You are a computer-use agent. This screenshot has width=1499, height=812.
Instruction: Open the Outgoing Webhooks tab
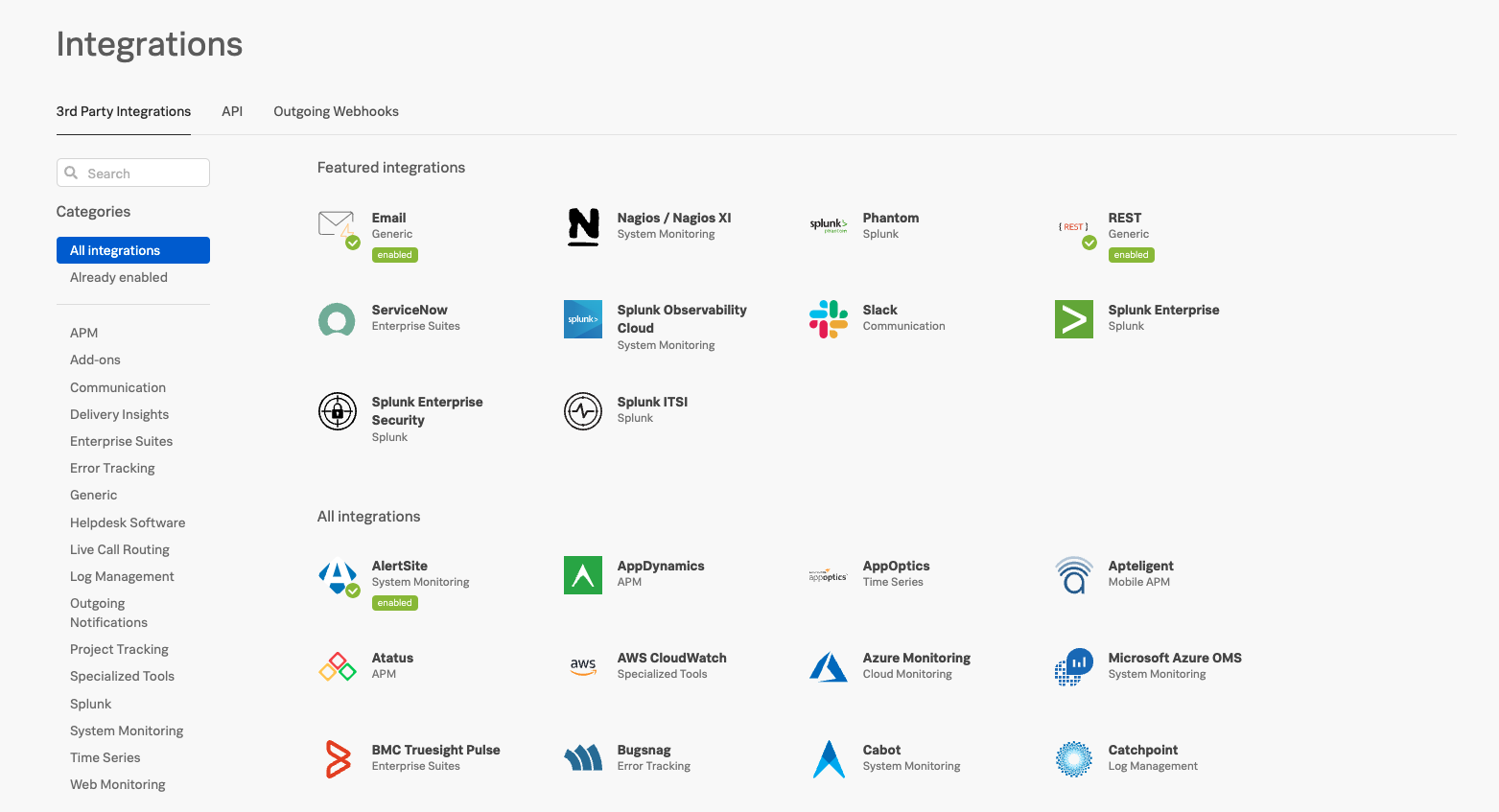(336, 111)
